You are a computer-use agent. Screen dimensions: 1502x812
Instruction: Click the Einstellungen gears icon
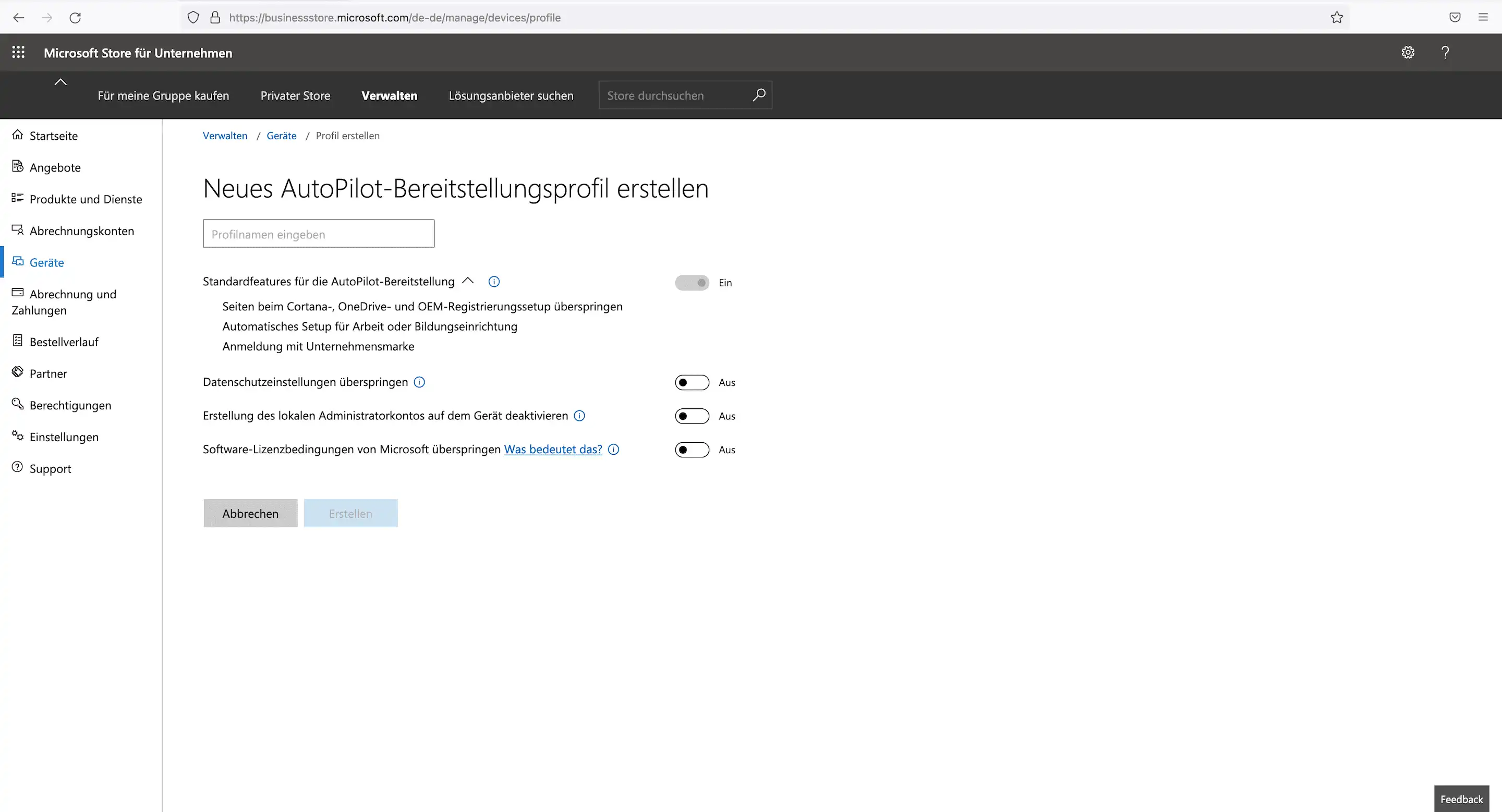coord(18,435)
